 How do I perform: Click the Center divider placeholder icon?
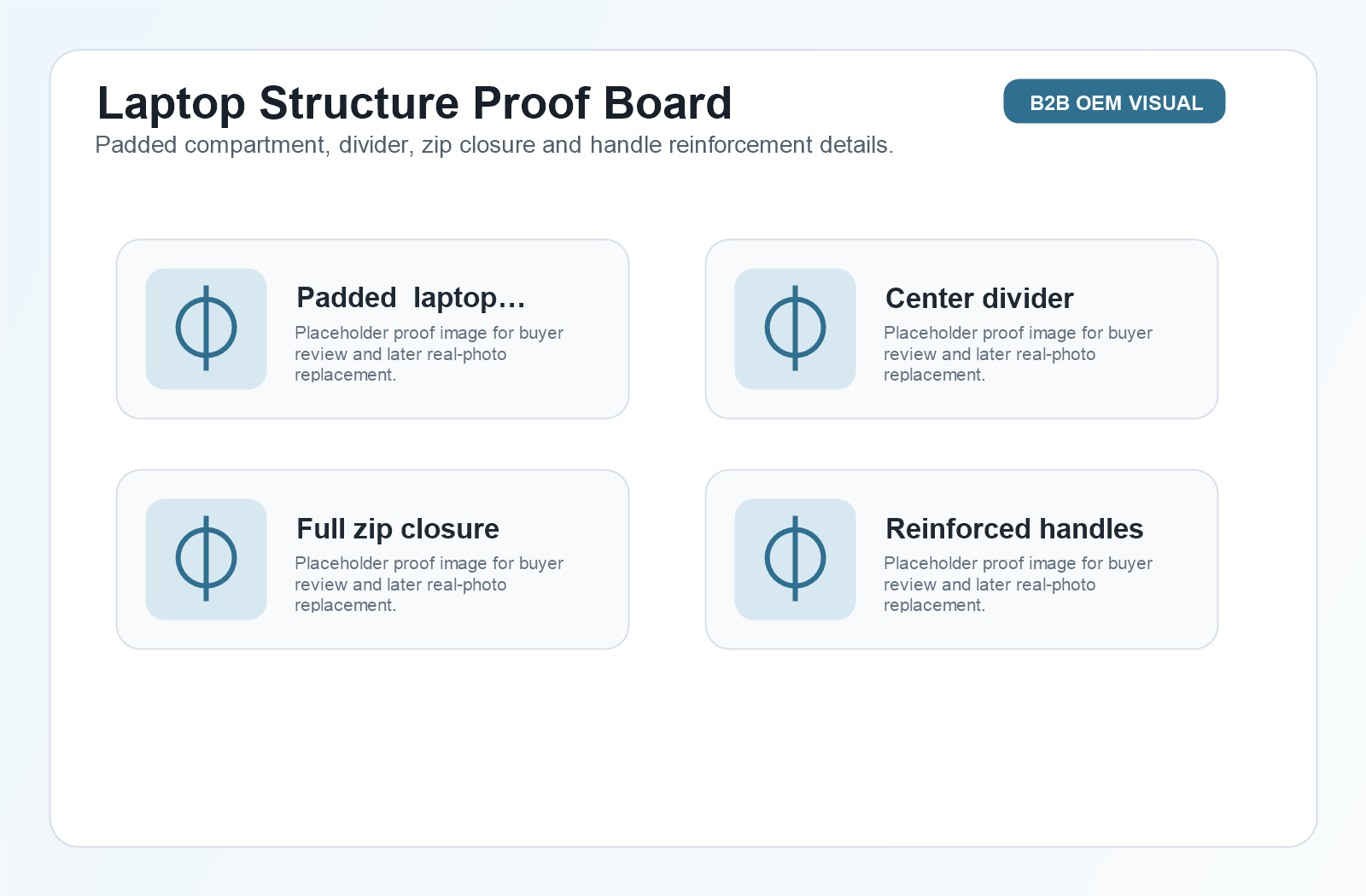point(795,329)
